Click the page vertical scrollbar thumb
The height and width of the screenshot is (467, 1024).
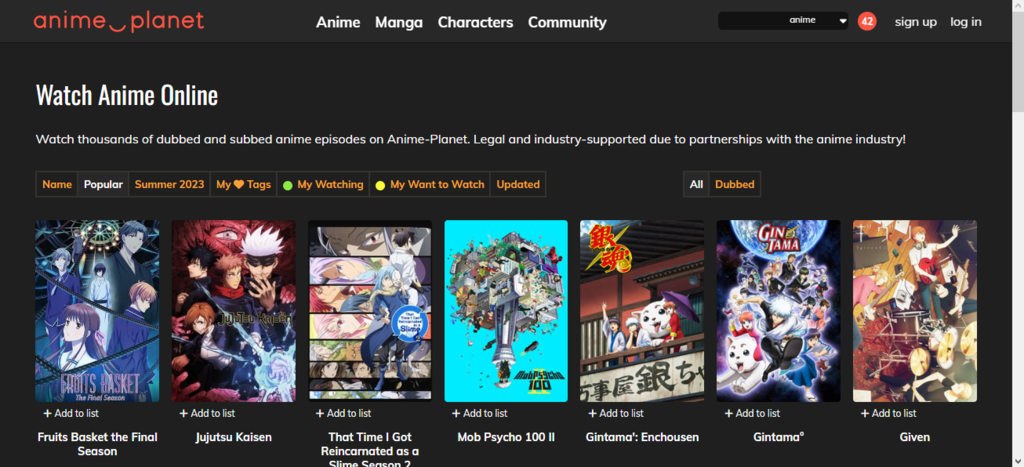point(1017,62)
